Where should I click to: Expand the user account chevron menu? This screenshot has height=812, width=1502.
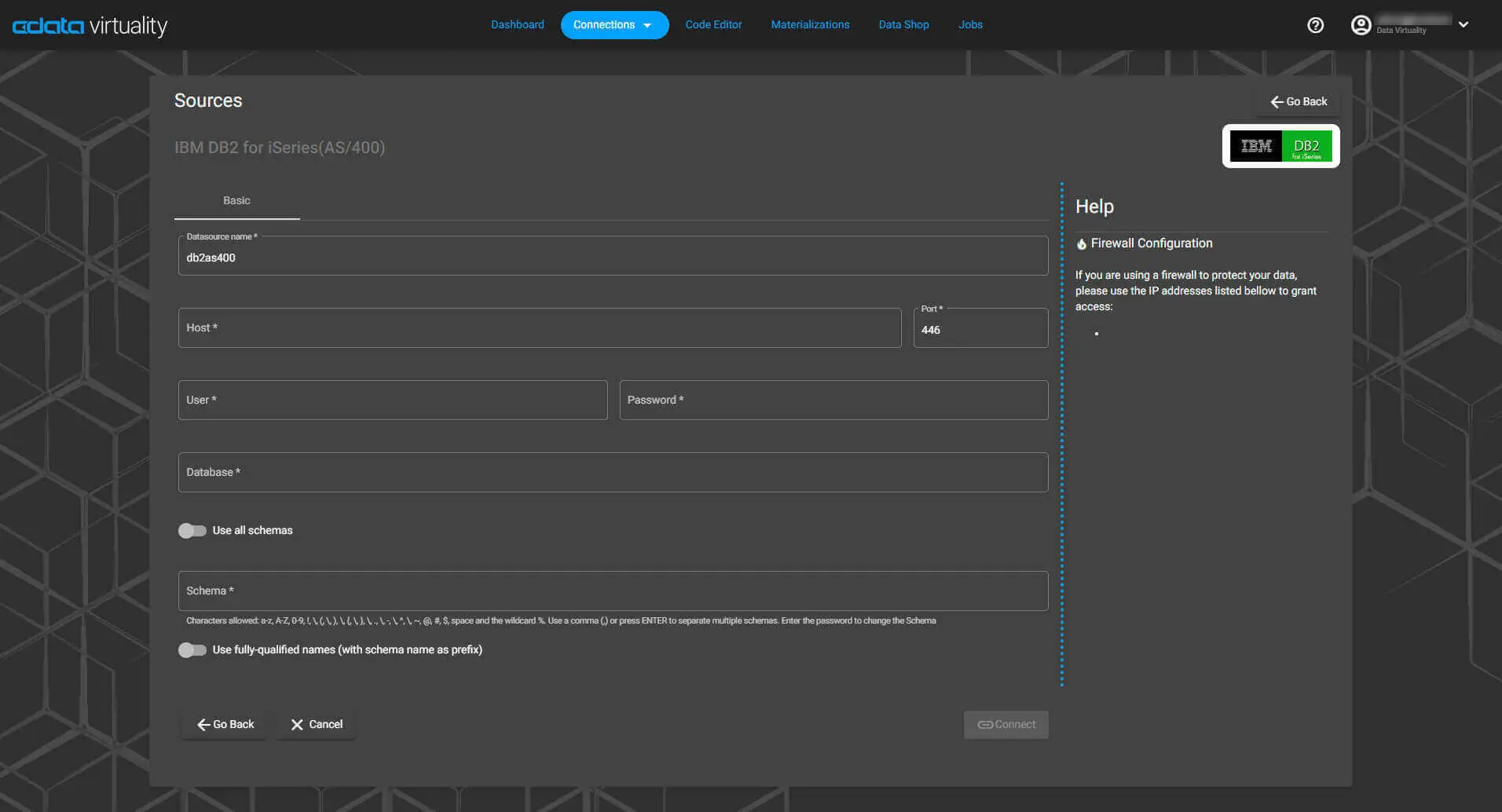pyautogui.click(x=1464, y=24)
